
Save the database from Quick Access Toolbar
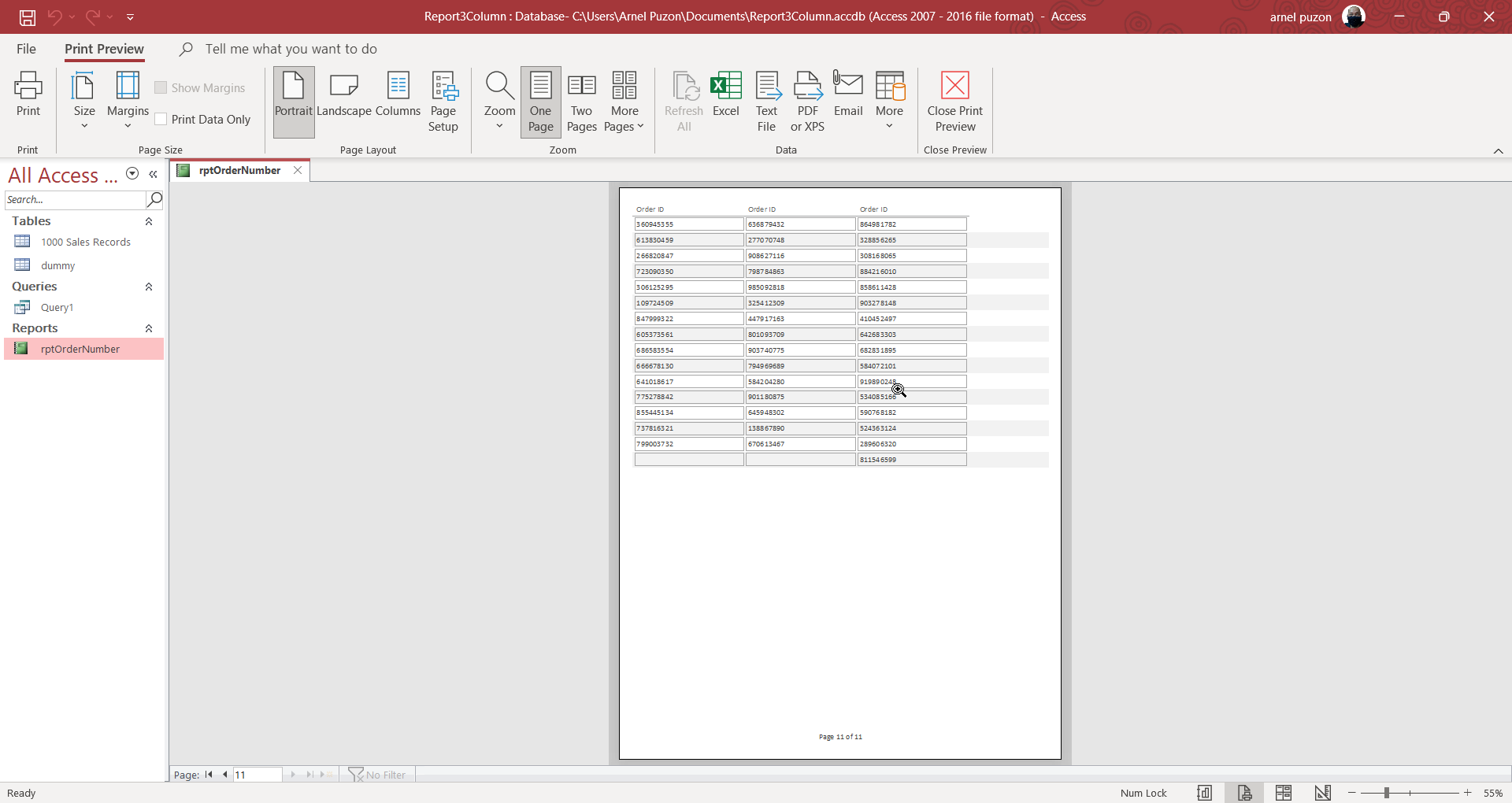pyautogui.click(x=28, y=17)
